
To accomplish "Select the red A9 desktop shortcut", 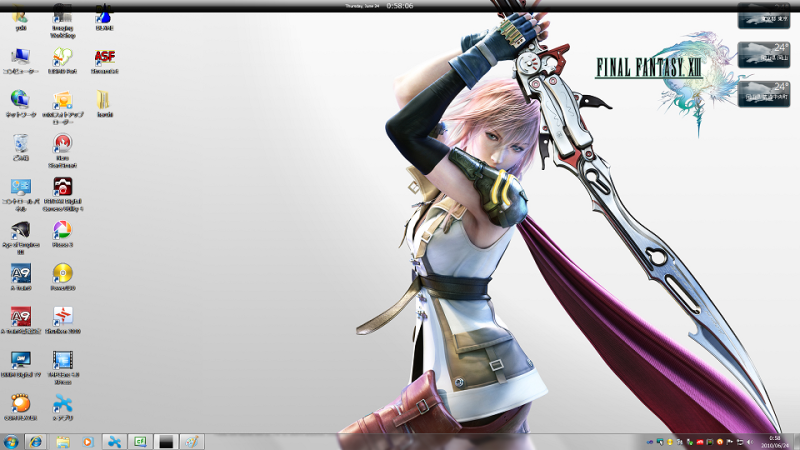I will [20, 316].
